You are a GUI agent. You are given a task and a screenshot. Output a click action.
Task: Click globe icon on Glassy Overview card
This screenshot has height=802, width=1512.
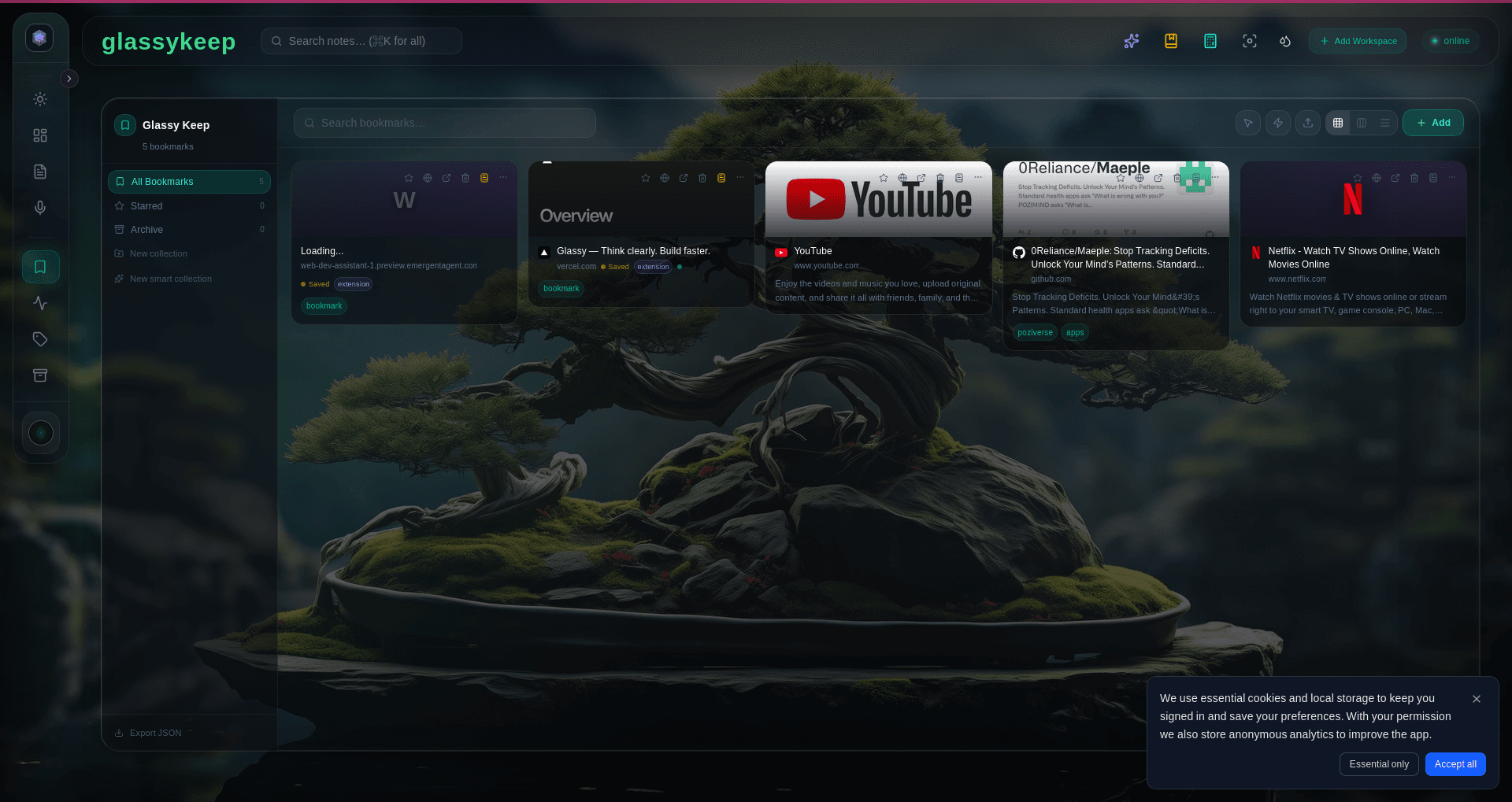[665, 178]
